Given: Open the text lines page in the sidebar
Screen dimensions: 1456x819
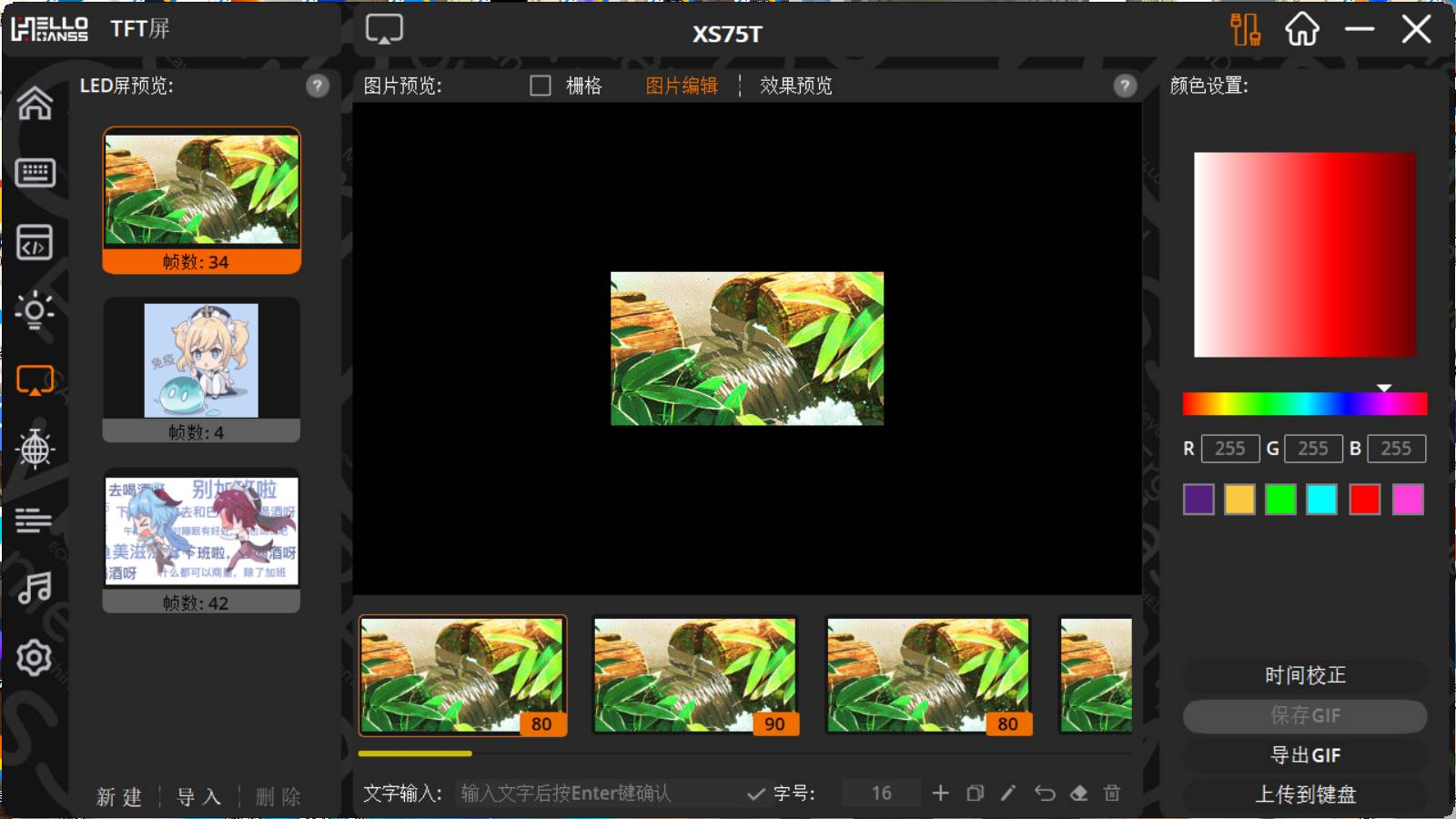Looking at the screenshot, I should coord(35,520).
